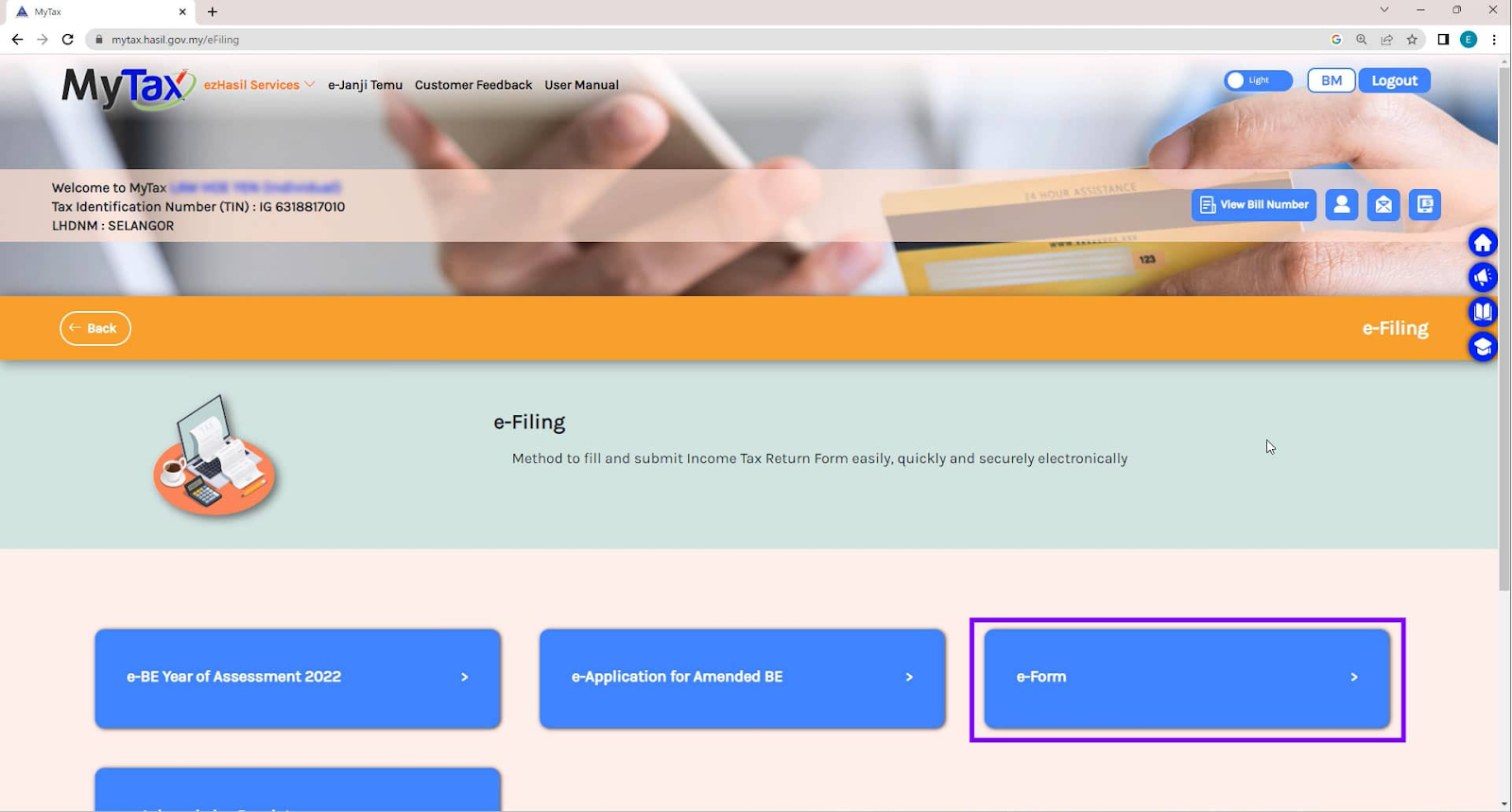Screen dimensions: 1512x812
Task: Bookmark this page with the star icon
Action: point(1412,40)
